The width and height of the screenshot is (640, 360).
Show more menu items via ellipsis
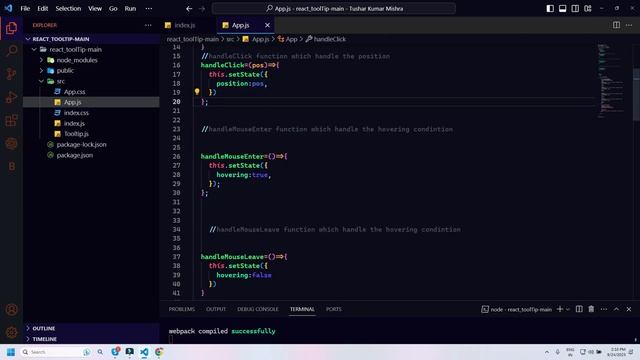point(149,9)
